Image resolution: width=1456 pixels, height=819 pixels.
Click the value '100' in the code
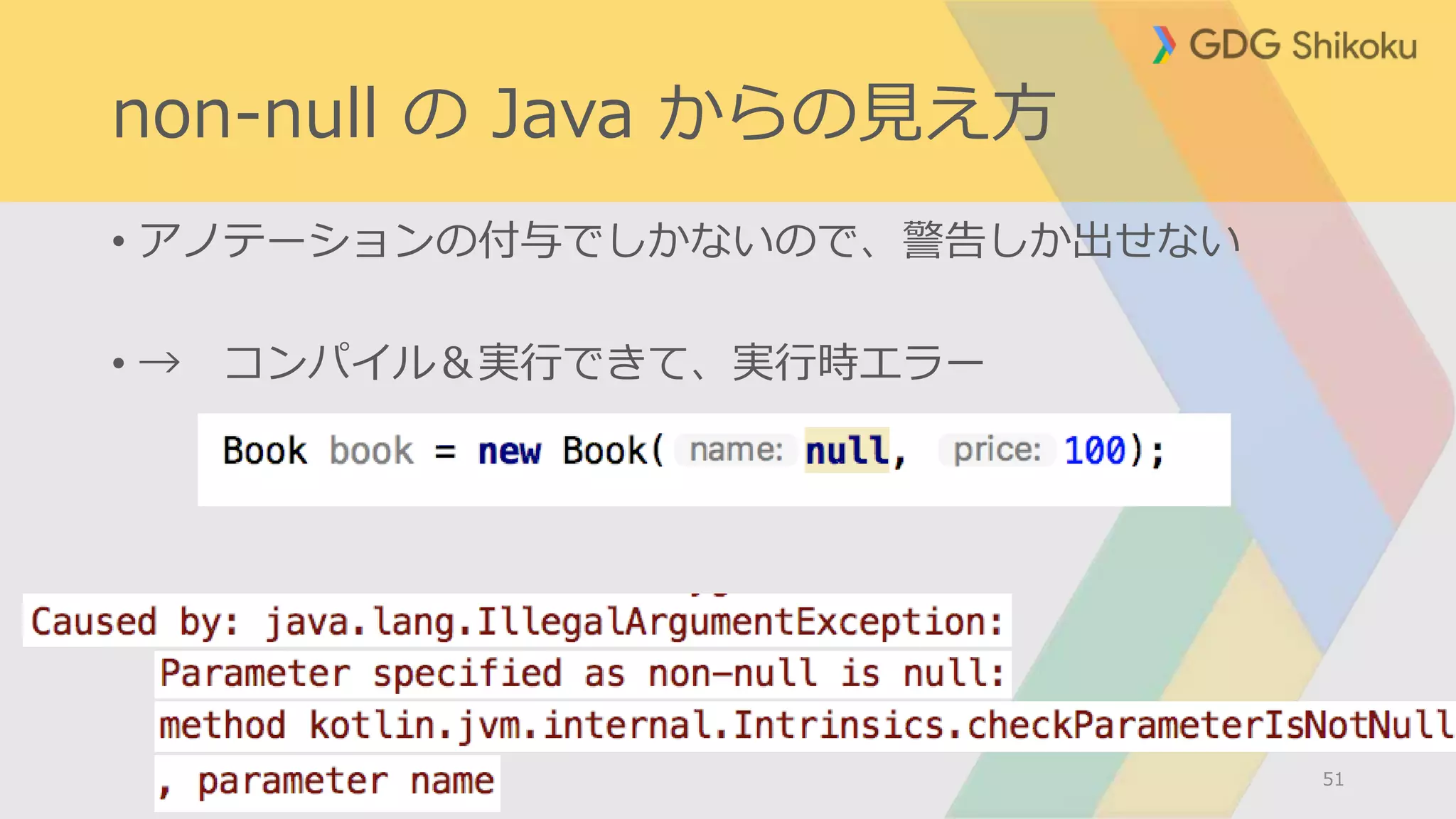(1095, 451)
